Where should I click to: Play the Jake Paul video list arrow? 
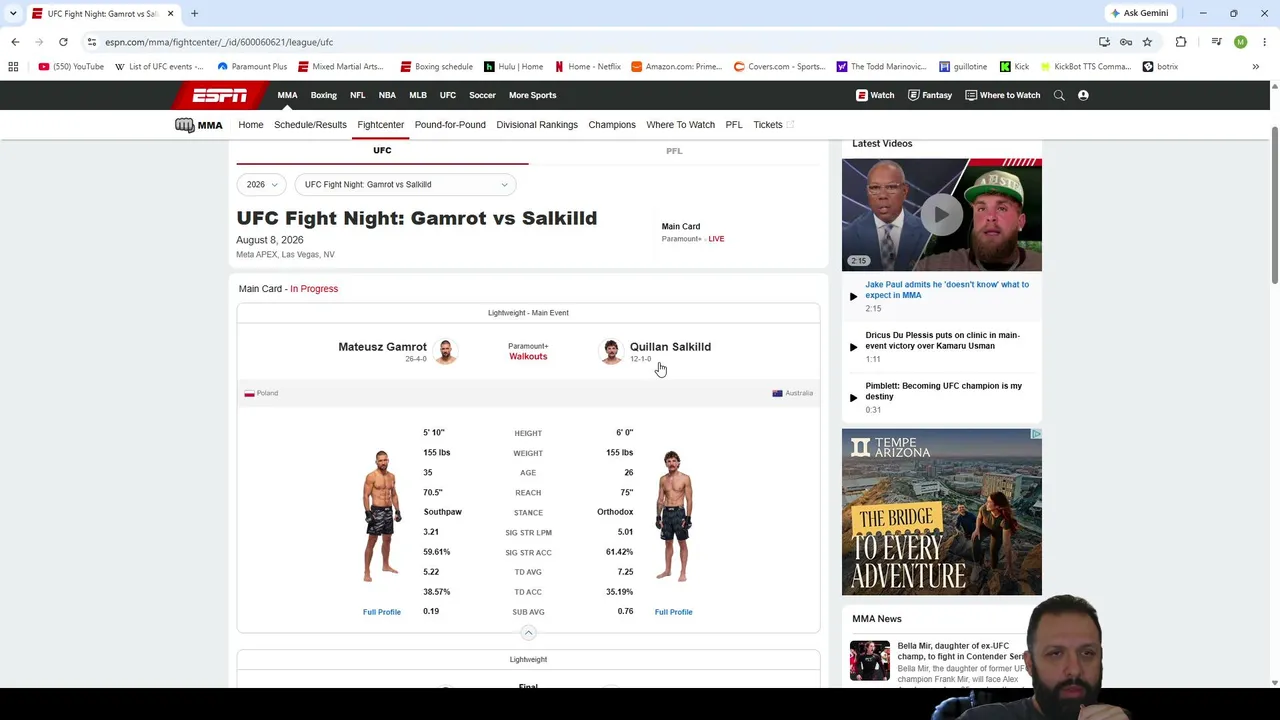(x=853, y=296)
